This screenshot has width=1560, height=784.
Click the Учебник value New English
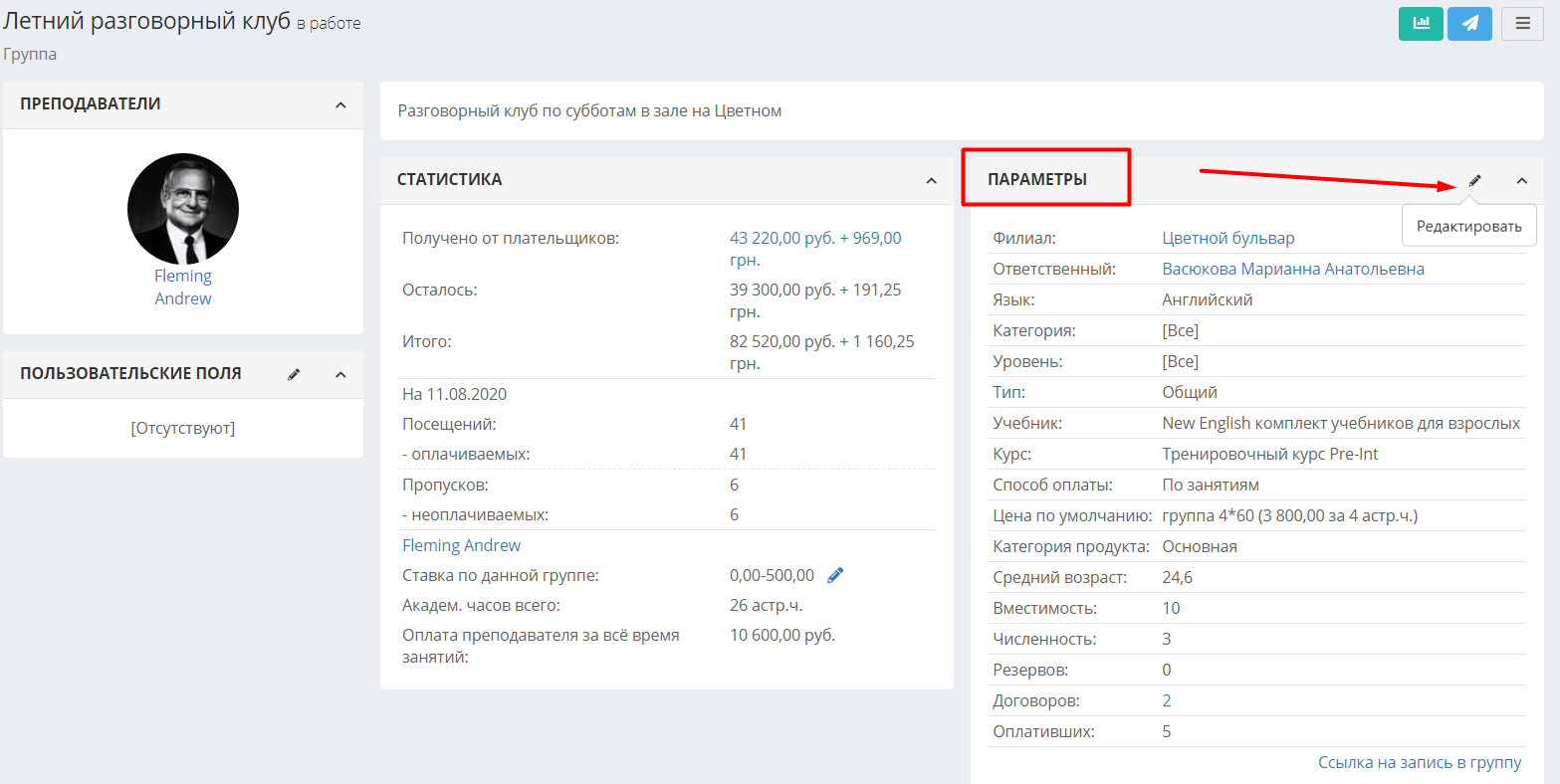pos(1341,423)
